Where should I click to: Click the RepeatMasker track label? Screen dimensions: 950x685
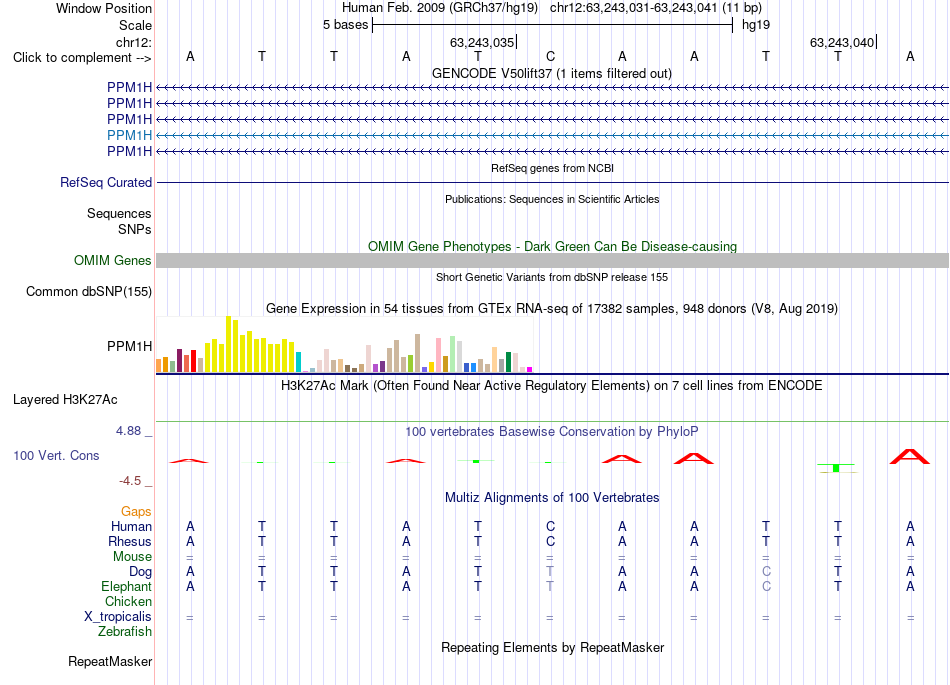110,661
